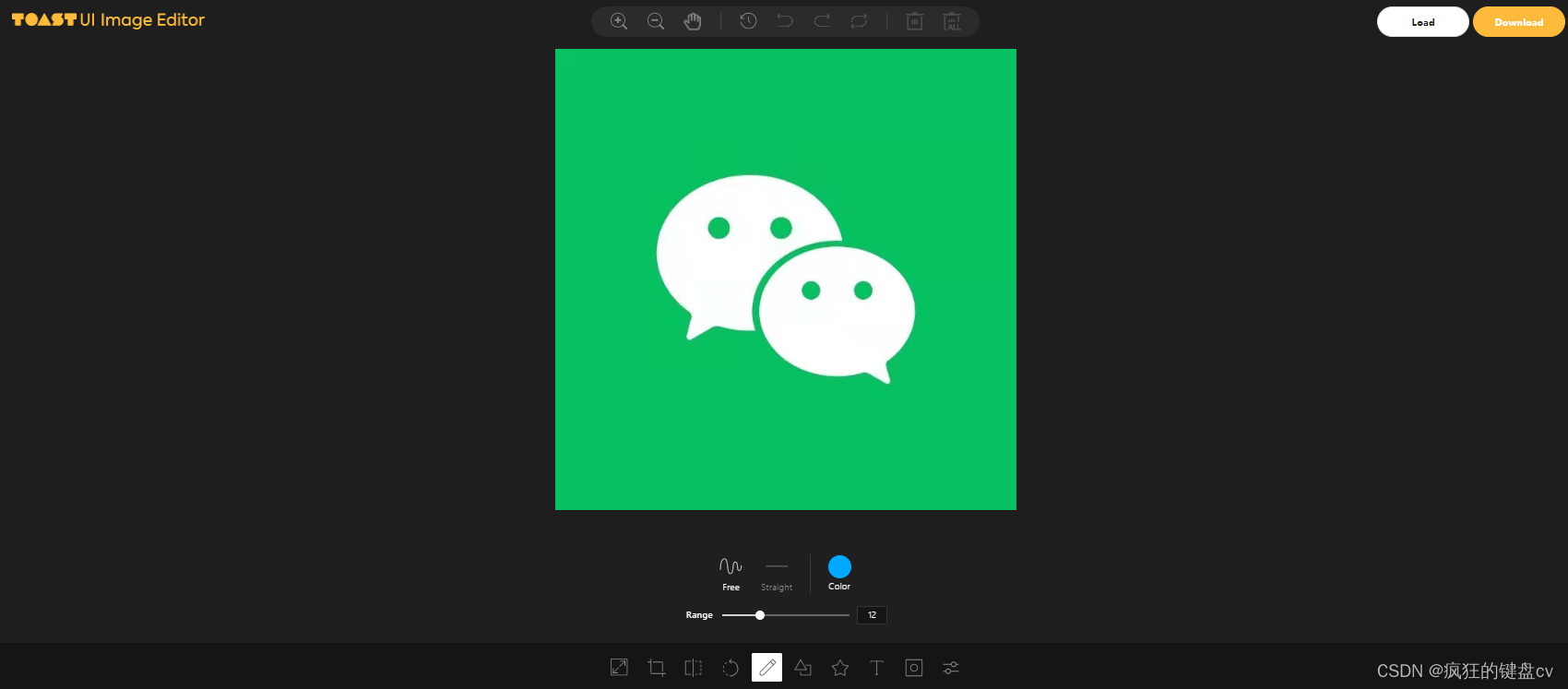Click the yellow Download button

(x=1519, y=22)
